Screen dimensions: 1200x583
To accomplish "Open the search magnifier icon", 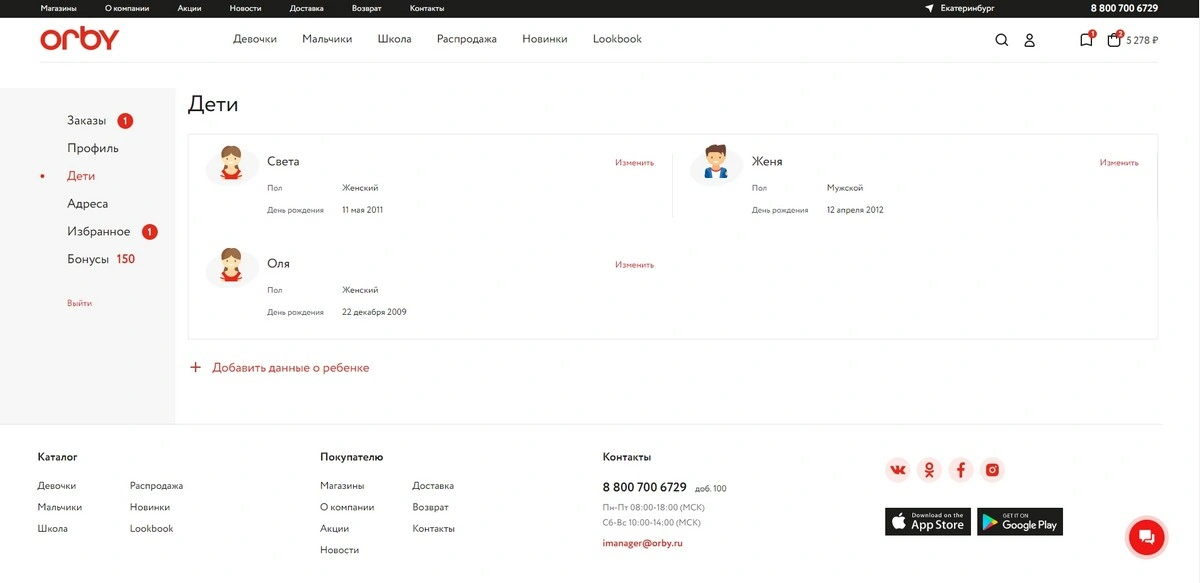I will (x=1001, y=40).
